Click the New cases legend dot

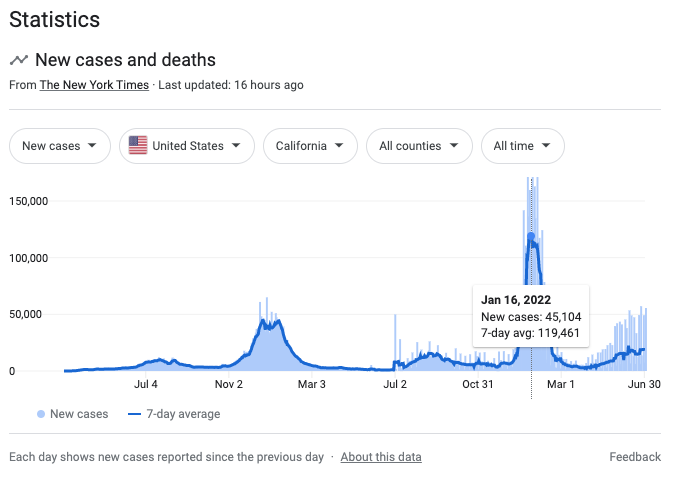40,414
